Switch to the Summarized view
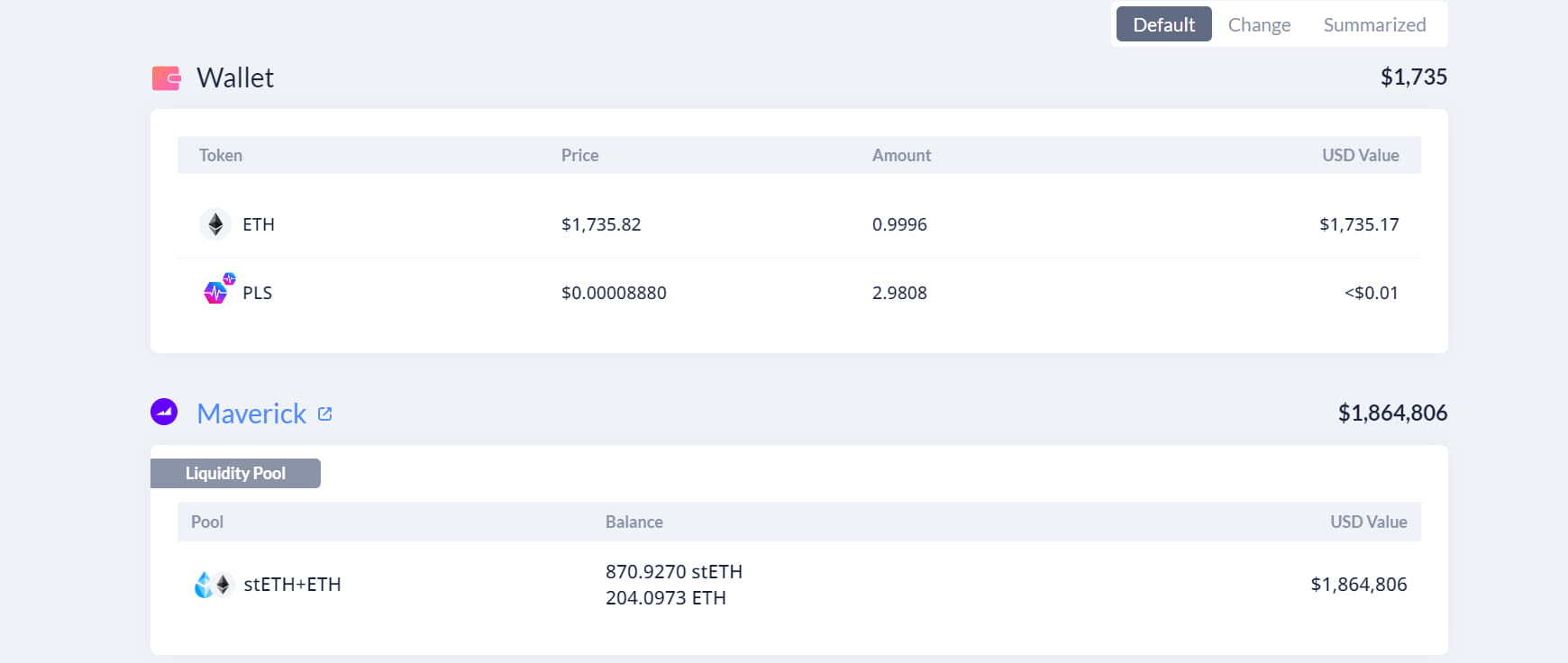Viewport: 1568px width, 663px height. (x=1374, y=24)
